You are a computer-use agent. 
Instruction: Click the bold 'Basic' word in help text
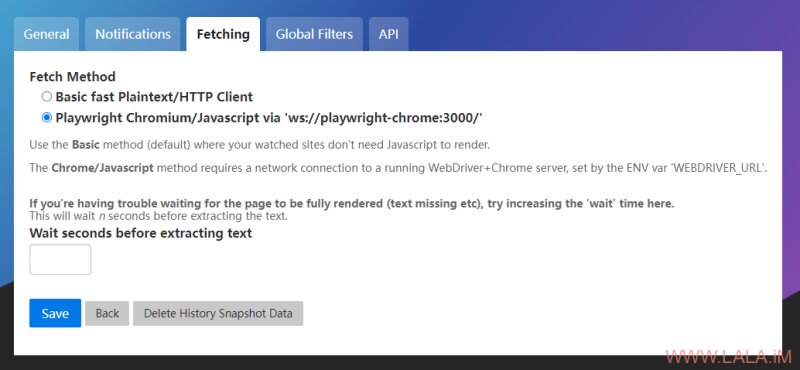click(x=86, y=144)
